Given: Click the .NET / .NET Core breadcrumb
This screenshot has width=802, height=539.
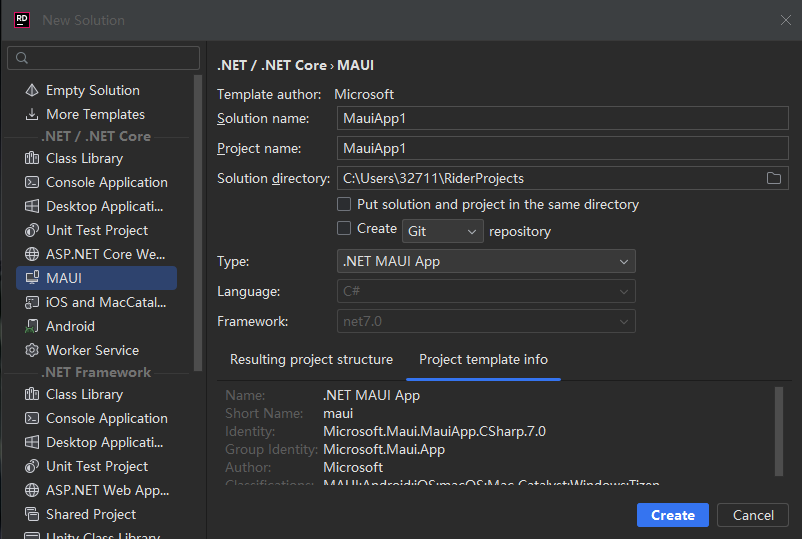Looking at the screenshot, I should 272,65.
